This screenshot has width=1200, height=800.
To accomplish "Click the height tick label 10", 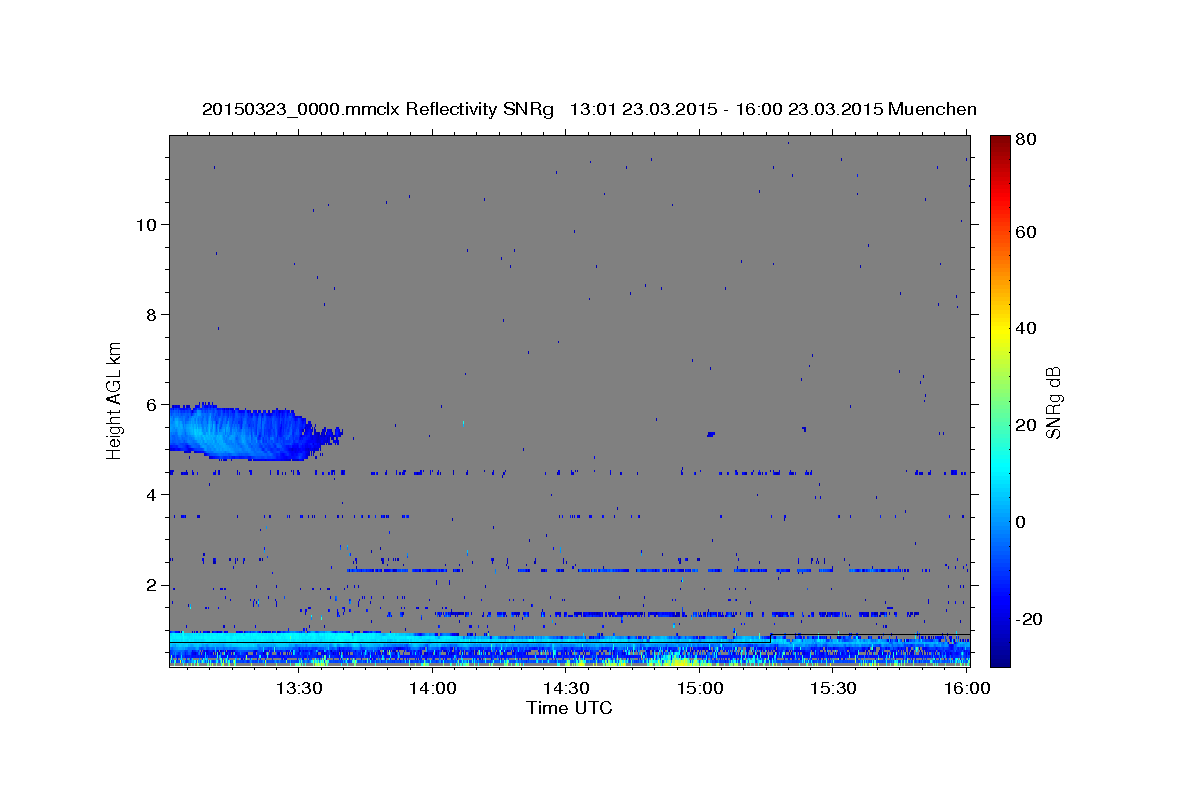I will click(145, 224).
